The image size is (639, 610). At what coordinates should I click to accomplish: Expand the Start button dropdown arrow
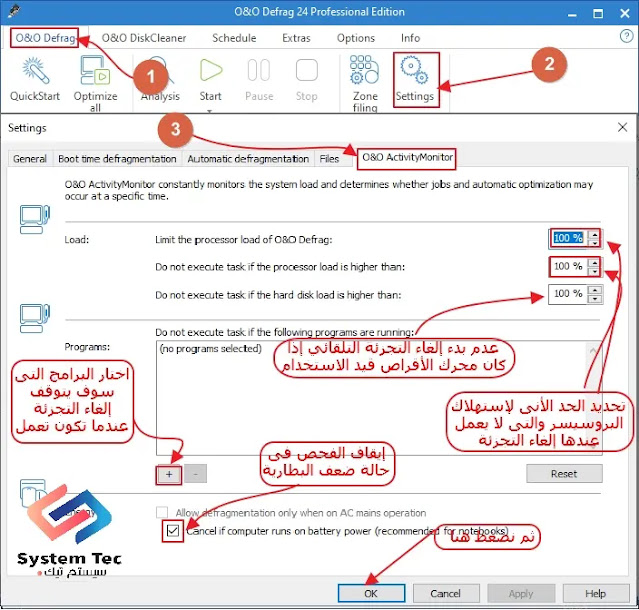[x=209, y=111]
